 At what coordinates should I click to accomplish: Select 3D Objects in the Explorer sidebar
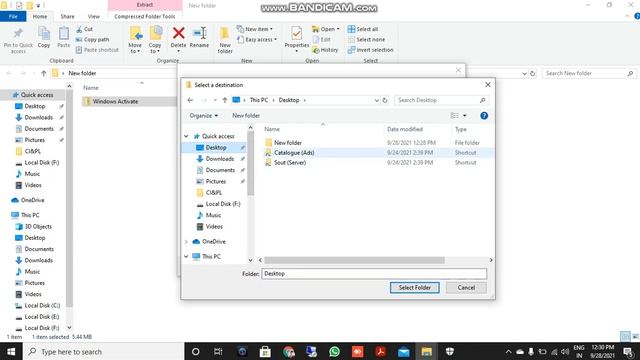[38, 227]
